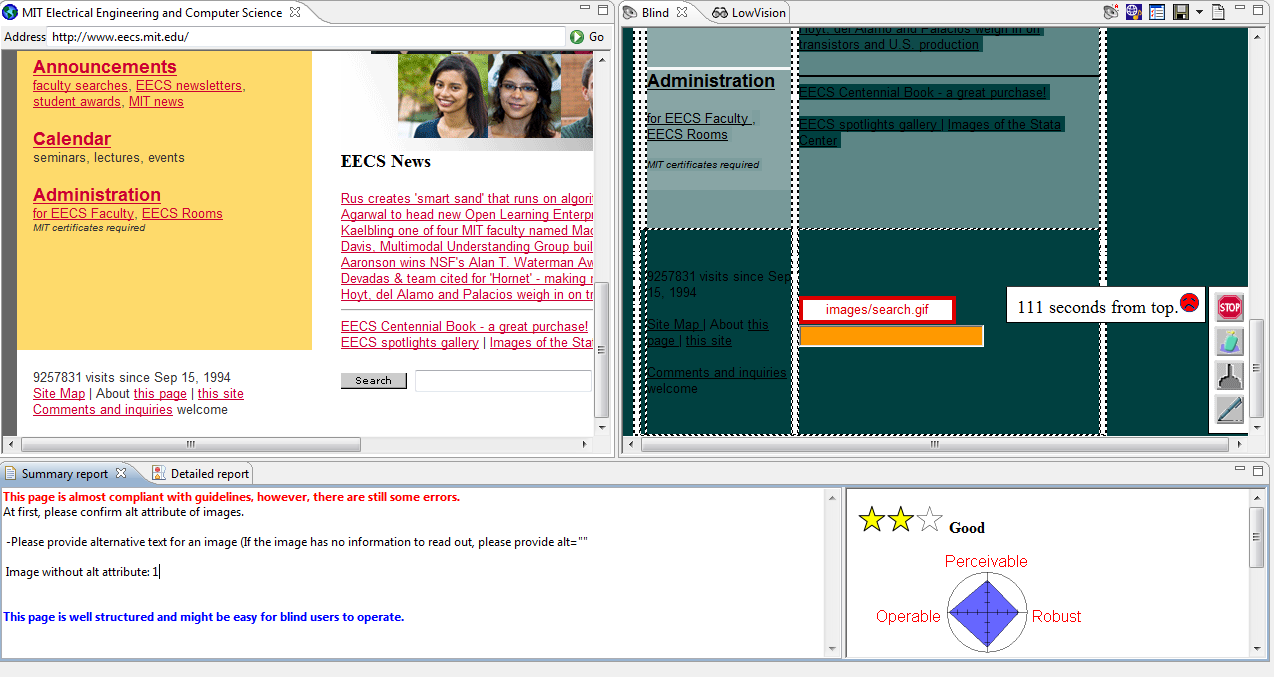Screen dimensions: 1274x677
Task: Click the browser pane horizontal scrollbar thumb
Action: click(x=190, y=444)
